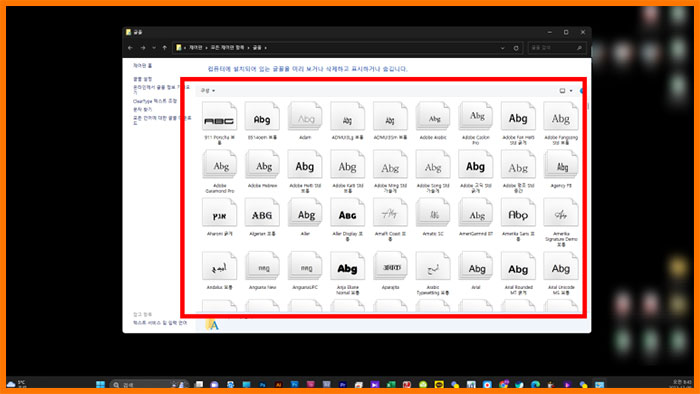This screenshot has height=394, width=700.
Task: Select the Angsana New font icon
Action: coord(262,267)
